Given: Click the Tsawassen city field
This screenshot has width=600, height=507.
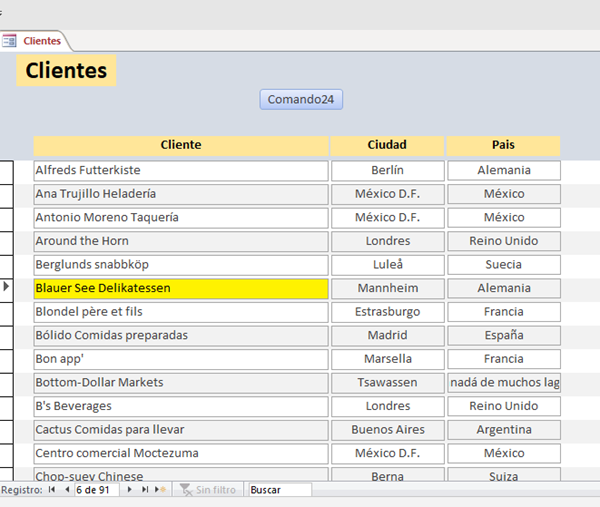Looking at the screenshot, I should (387, 382).
